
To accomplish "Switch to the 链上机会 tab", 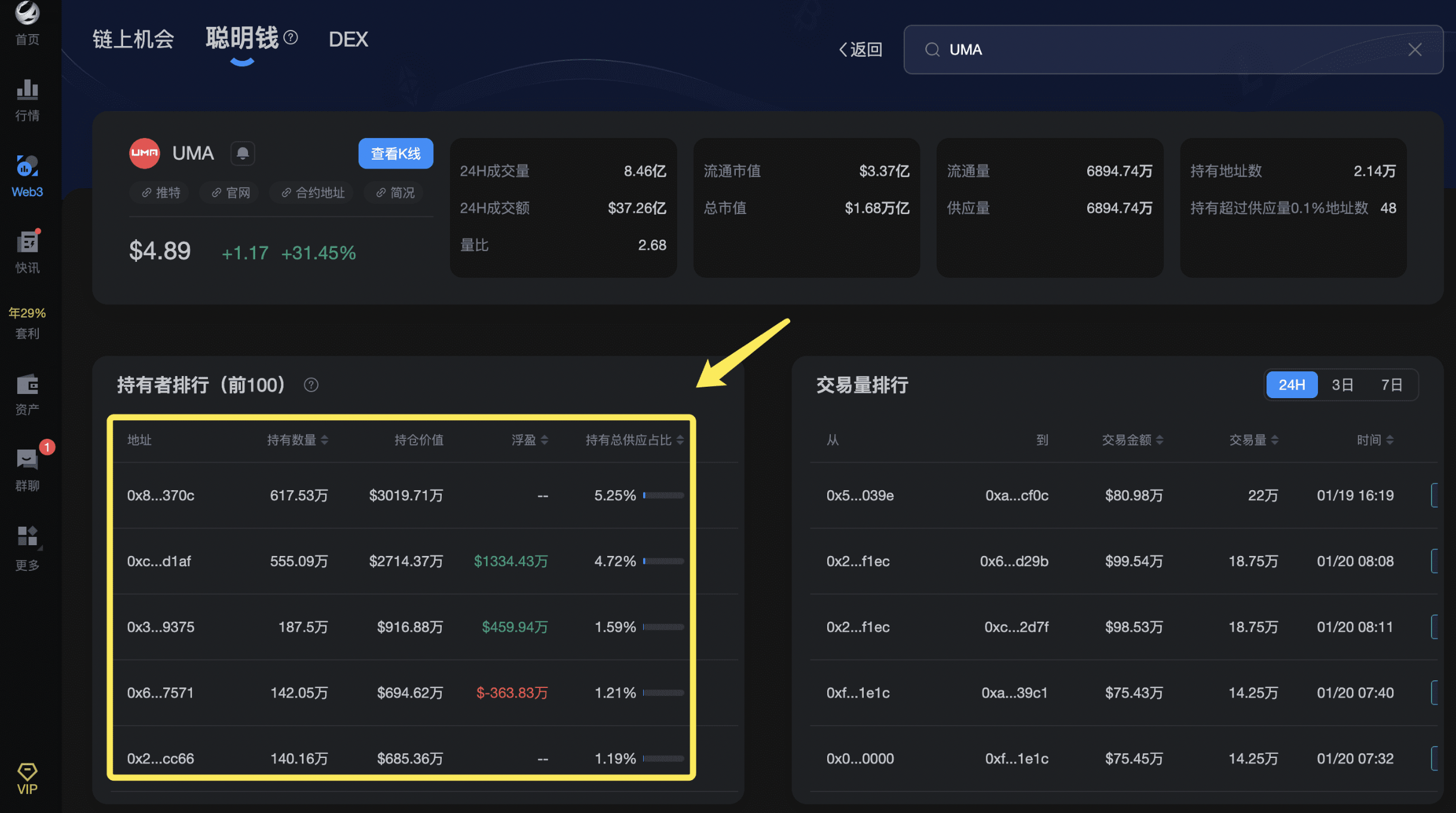I will tap(133, 39).
